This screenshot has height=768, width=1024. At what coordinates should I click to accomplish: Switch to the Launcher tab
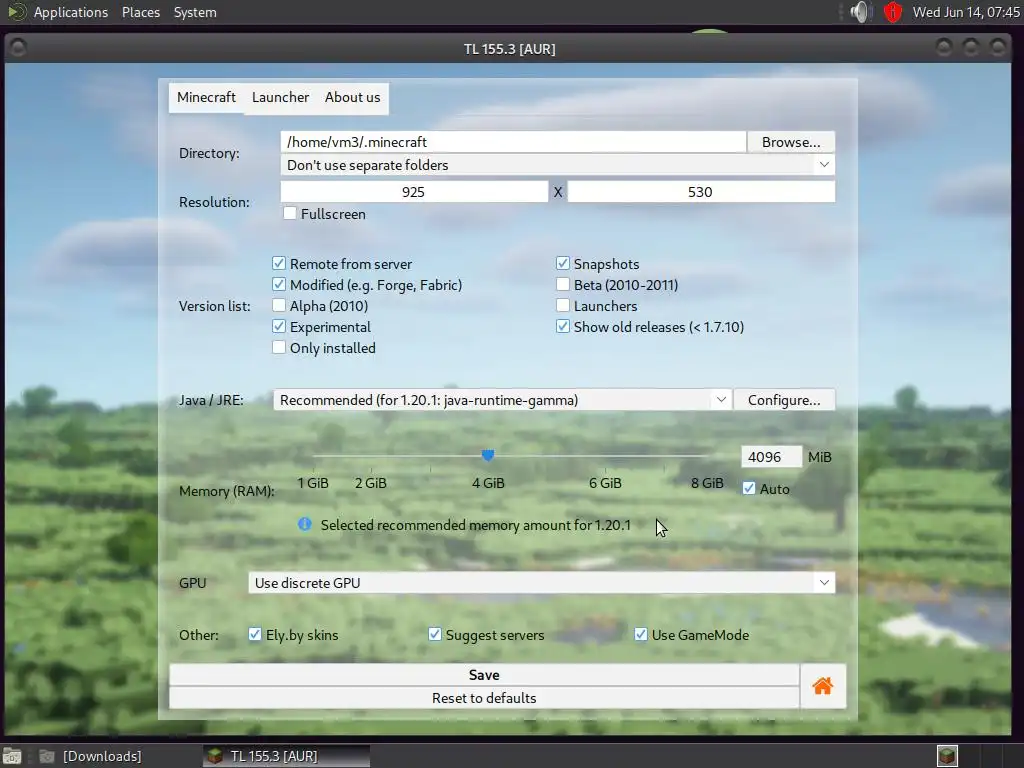point(280,97)
